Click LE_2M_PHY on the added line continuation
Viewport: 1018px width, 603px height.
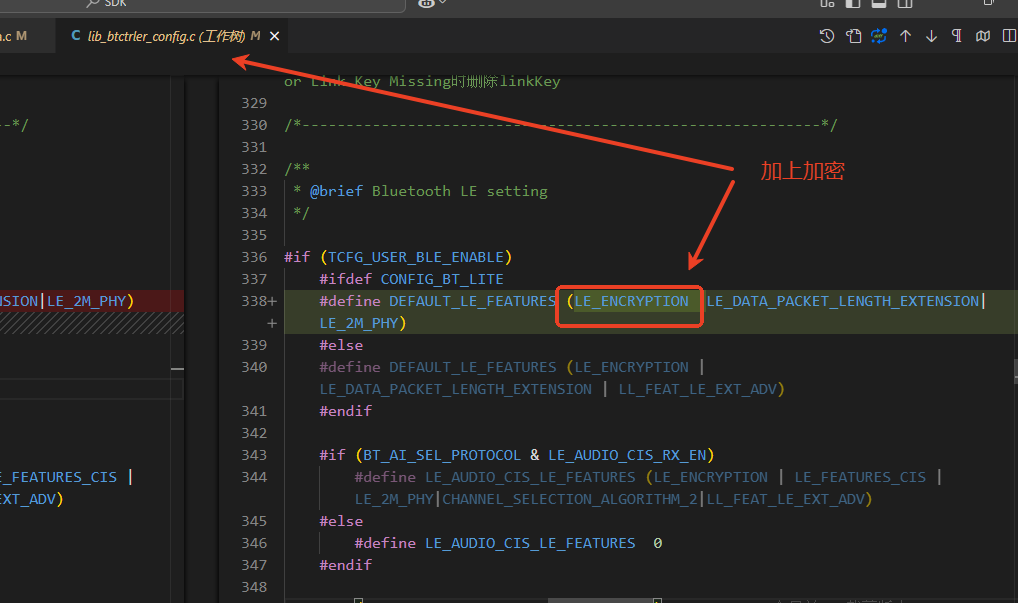point(358,323)
